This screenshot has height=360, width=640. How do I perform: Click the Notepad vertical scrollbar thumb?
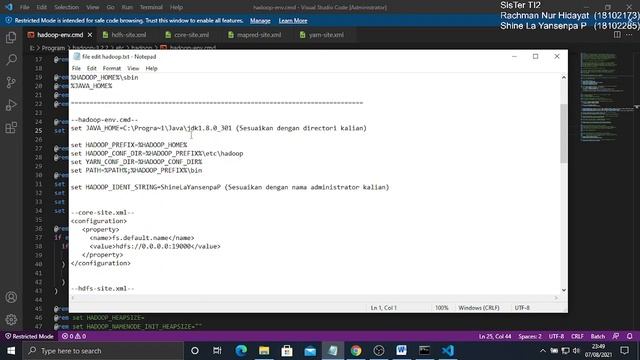pos(564,133)
